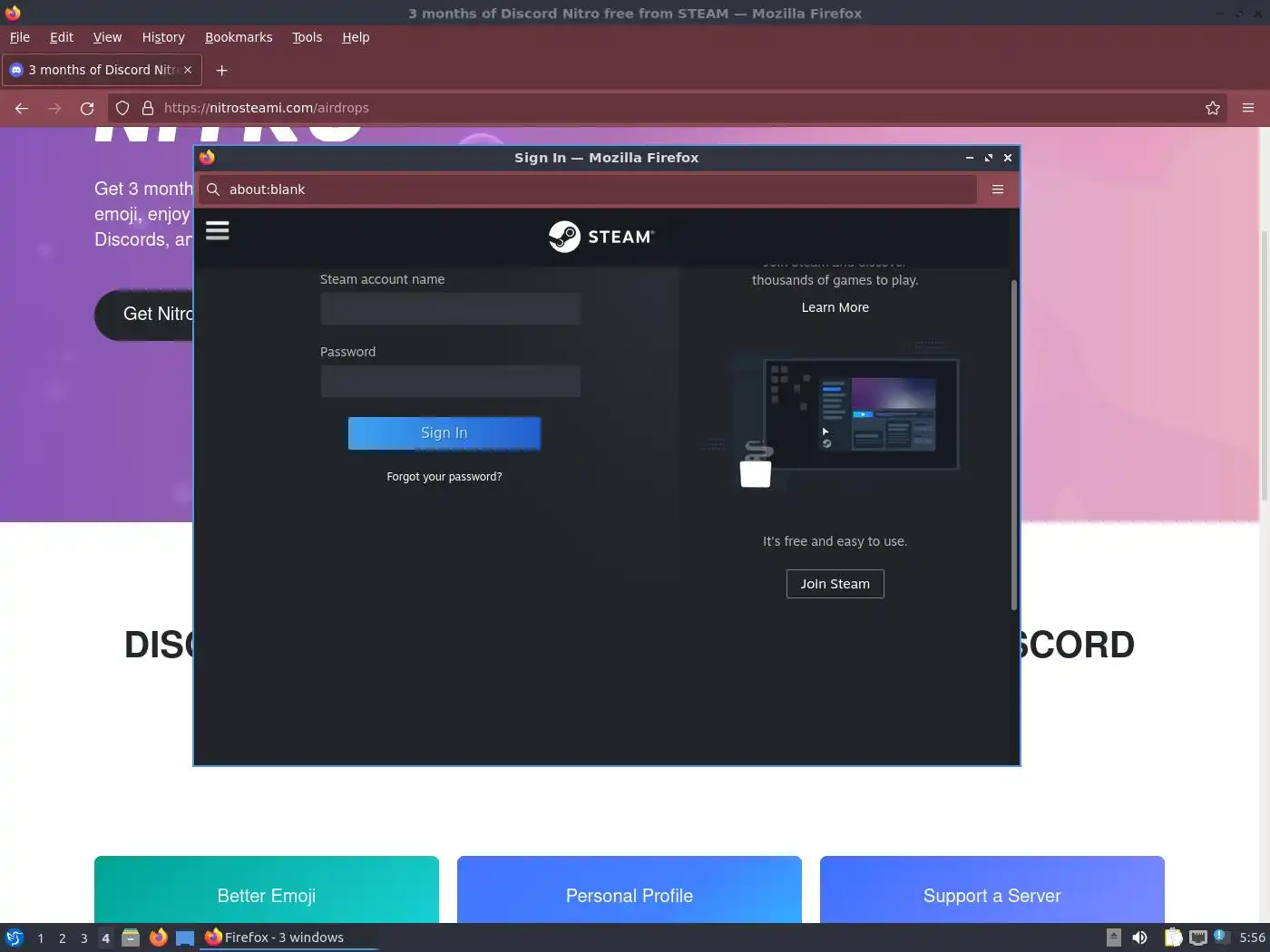The height and width of the screenshot is (952, 1270).
Task: Click the Support a Server card
Action: point(992,889)
